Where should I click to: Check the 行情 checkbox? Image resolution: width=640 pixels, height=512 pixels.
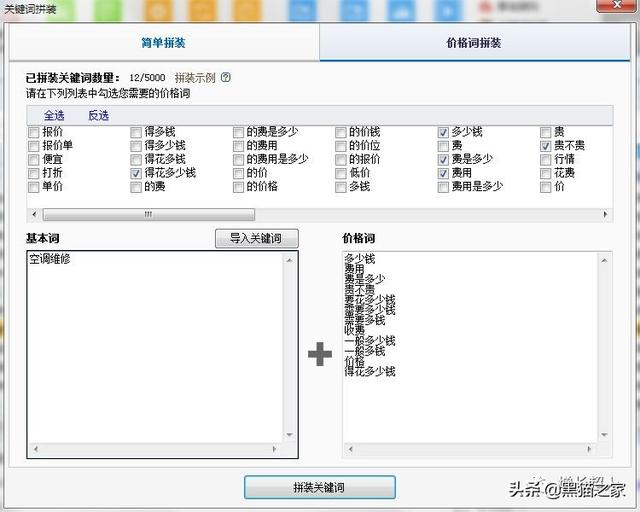click(546, 159)
